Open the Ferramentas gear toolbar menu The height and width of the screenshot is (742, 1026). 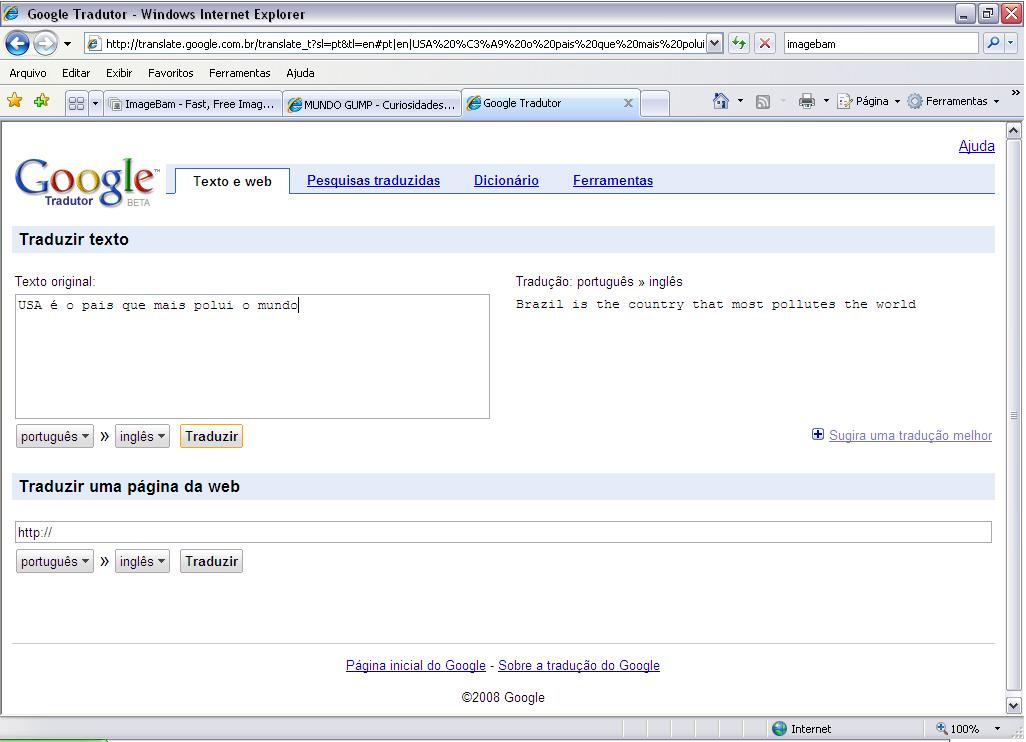(953, 101)
